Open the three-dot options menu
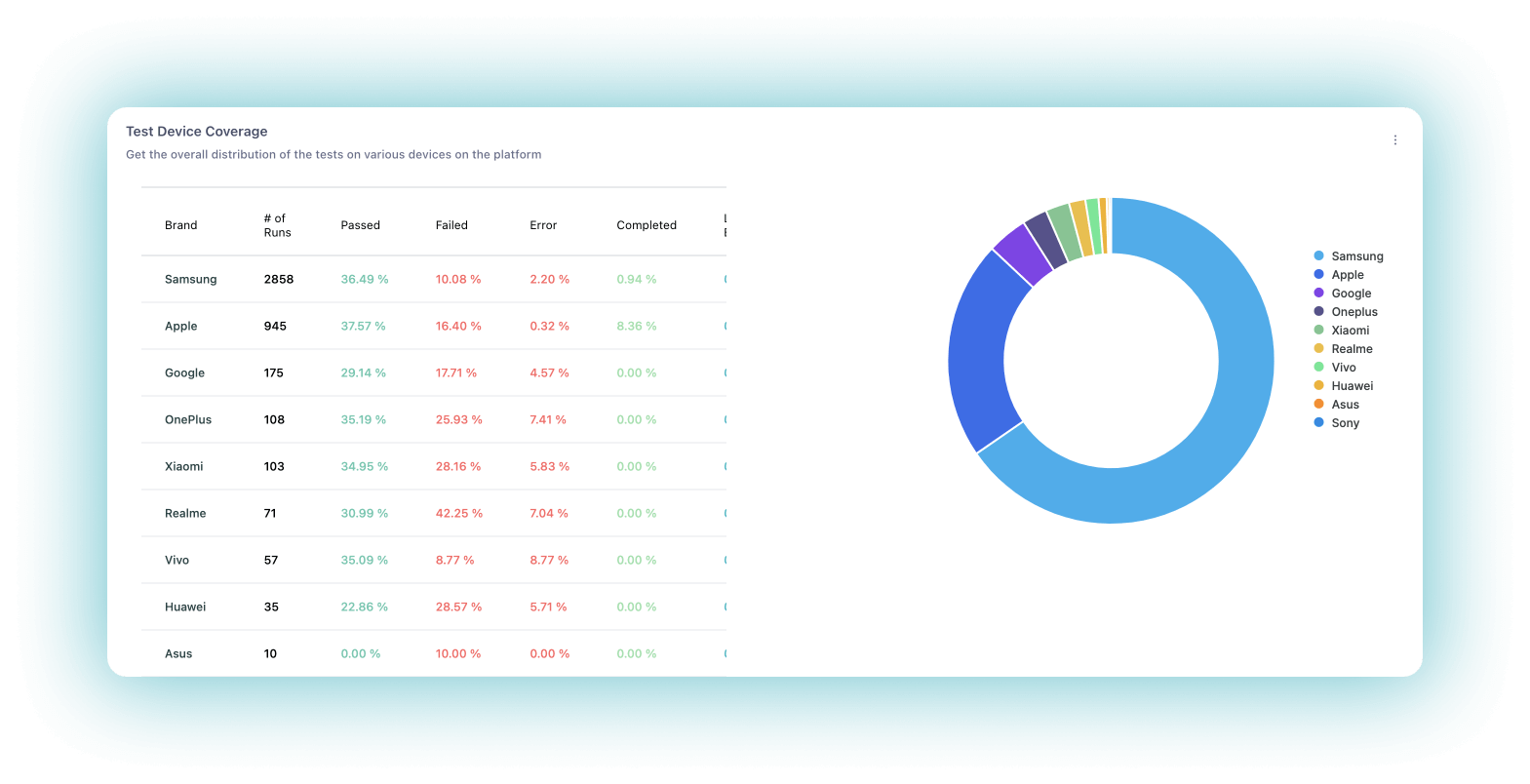The image size is (1530, 784). (x=1394, y=140)
